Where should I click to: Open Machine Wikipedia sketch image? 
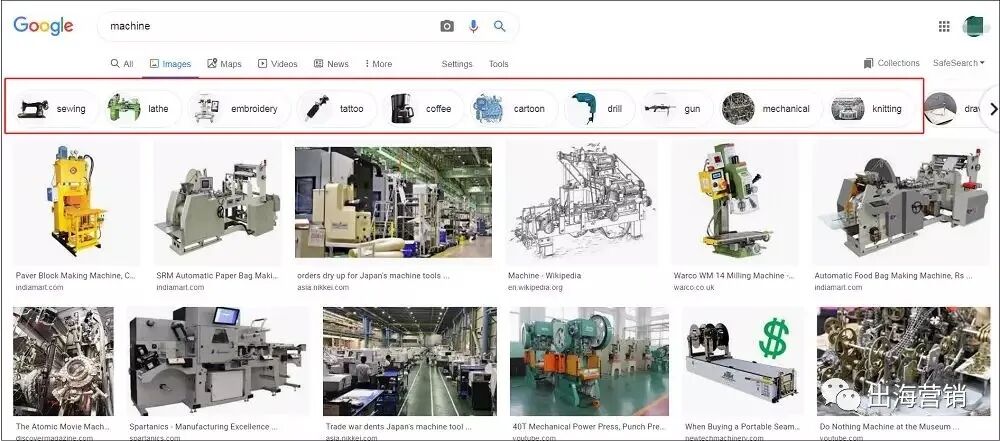[x=581, y=202]
